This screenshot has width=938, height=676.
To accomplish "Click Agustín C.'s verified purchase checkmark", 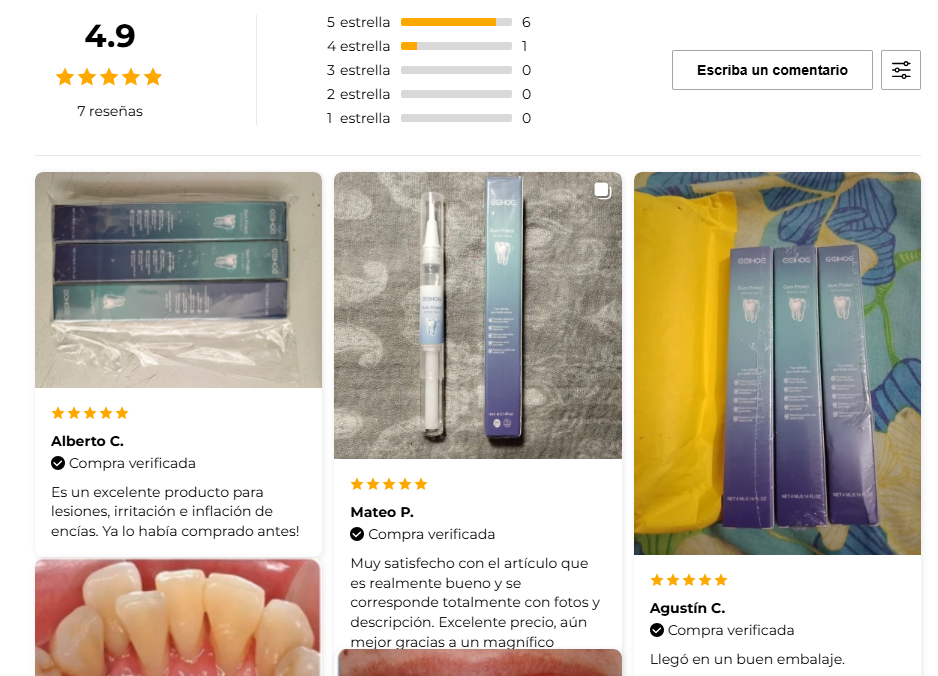I will 657,630.
